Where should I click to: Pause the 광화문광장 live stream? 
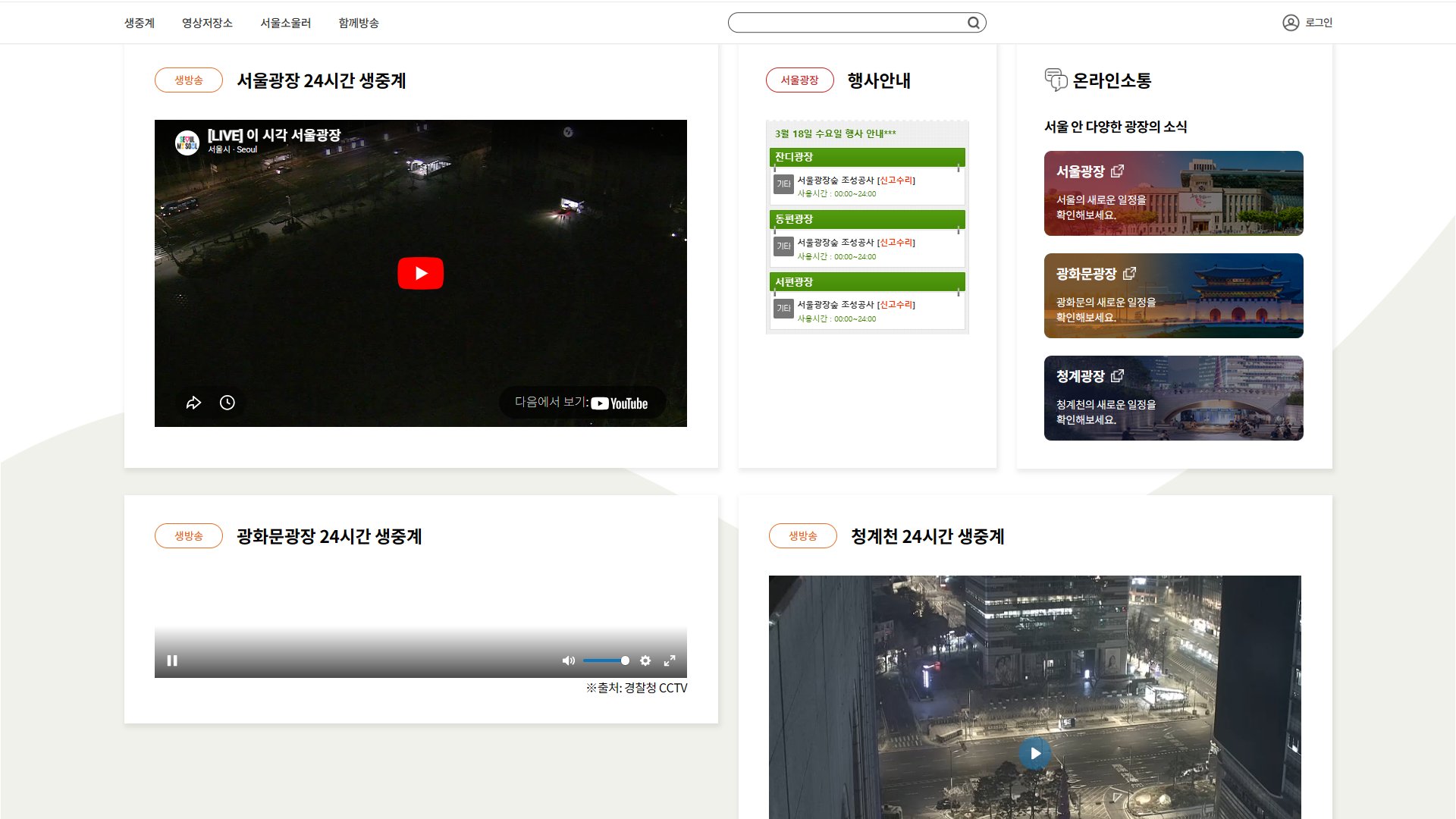point(172,661)
